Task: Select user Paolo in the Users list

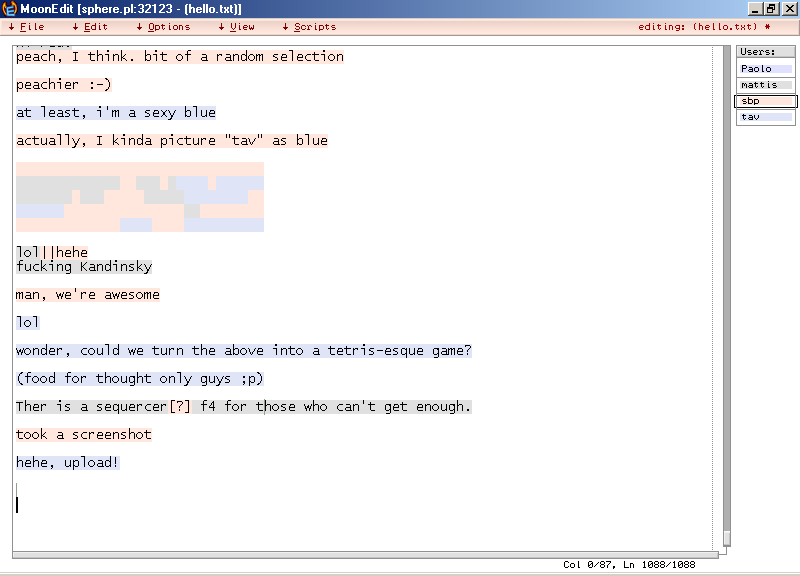Action: coord(765,69)
